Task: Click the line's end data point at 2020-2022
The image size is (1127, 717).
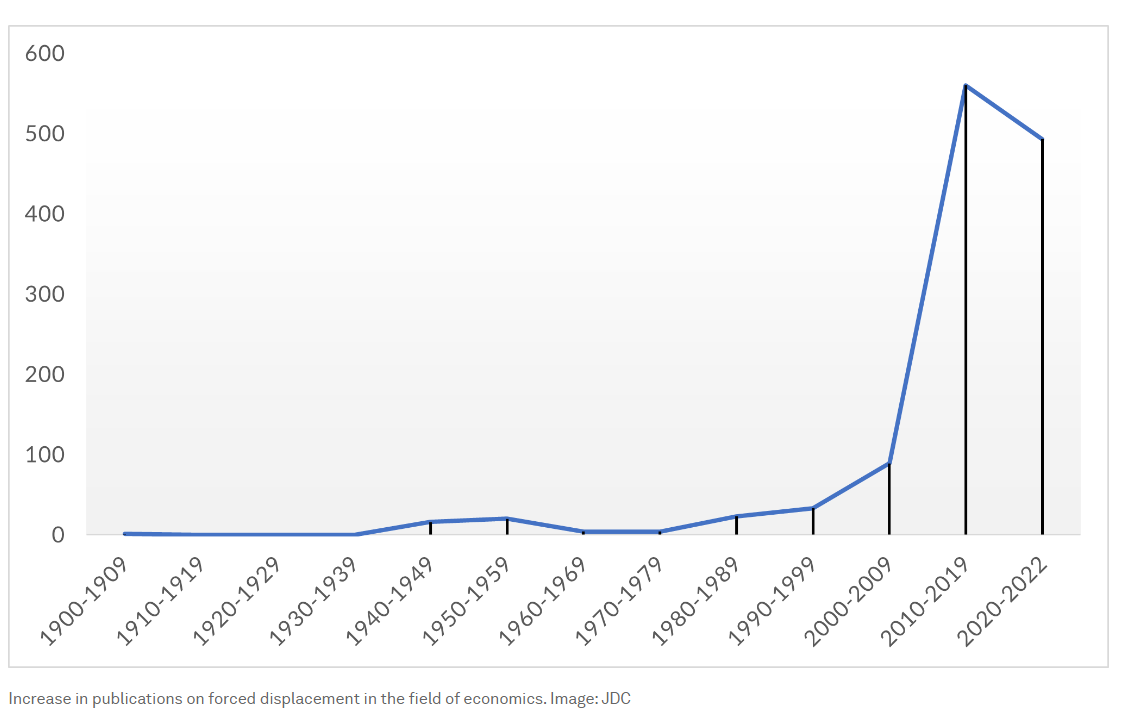Action: pyautogui.click(x=1042, y=139)
